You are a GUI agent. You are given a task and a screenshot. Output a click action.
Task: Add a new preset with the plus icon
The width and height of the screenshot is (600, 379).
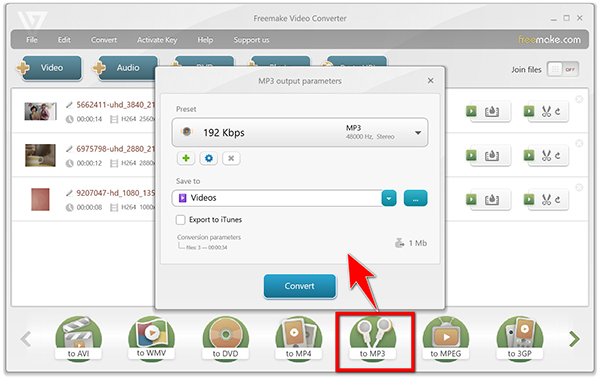click(x=186, y=158)
